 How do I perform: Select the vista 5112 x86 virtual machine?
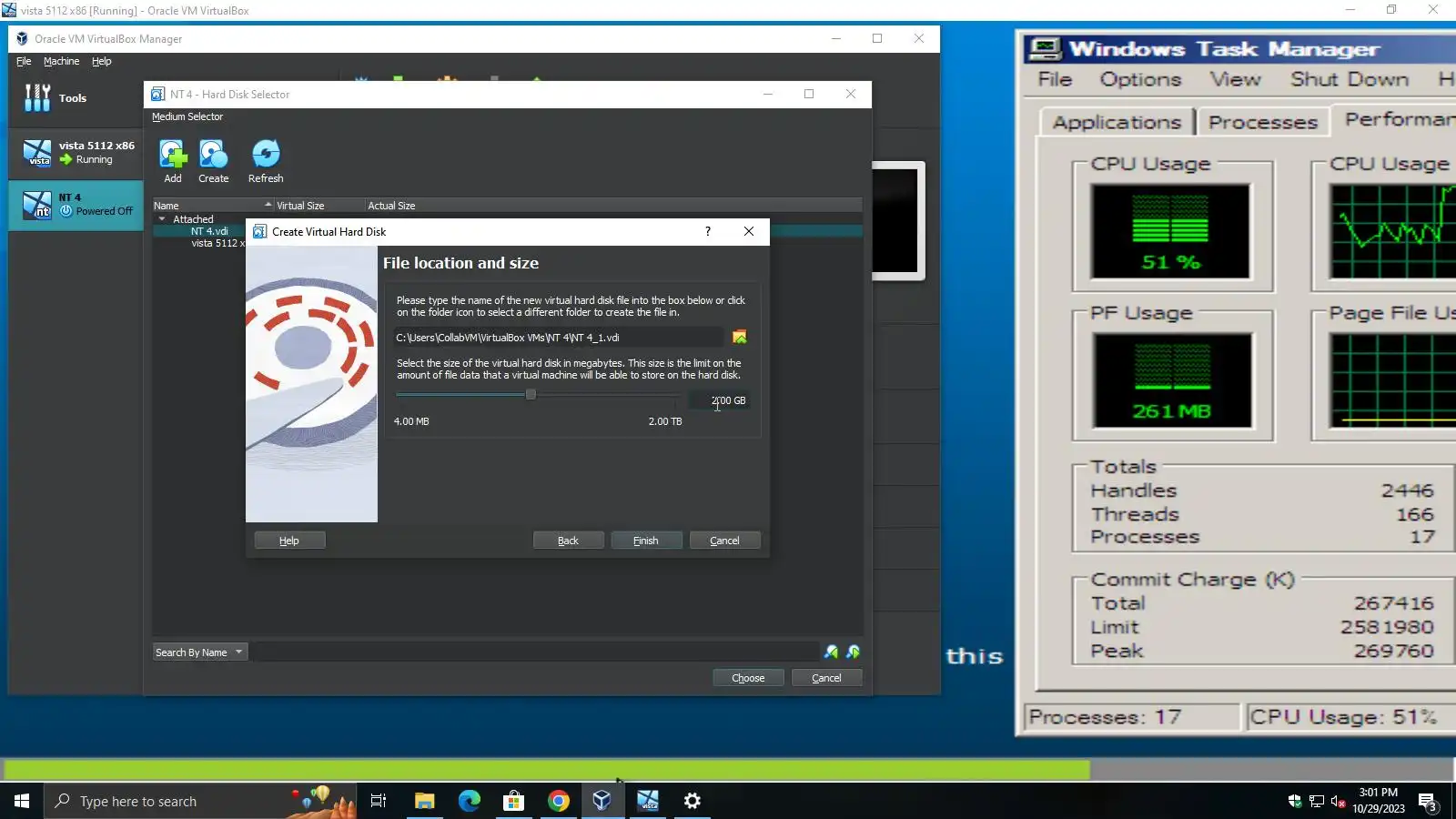(x=76, y=153)
